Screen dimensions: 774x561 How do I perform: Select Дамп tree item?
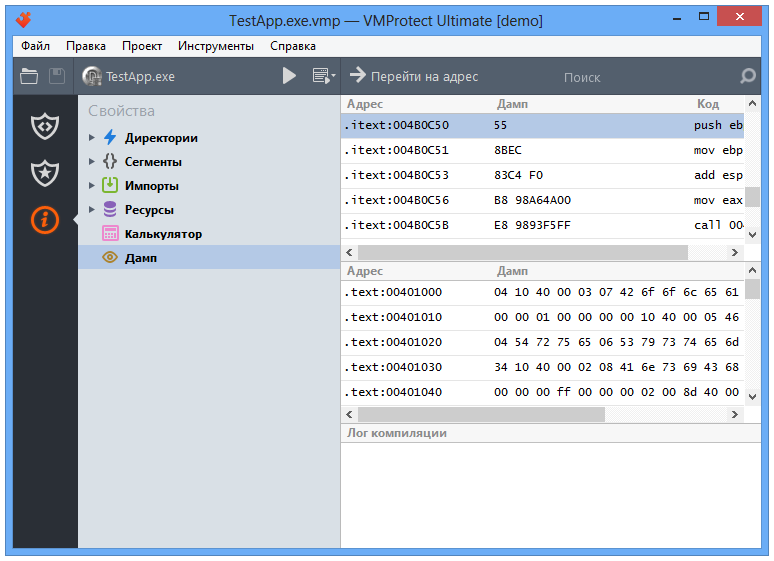[x=209, y=257]
